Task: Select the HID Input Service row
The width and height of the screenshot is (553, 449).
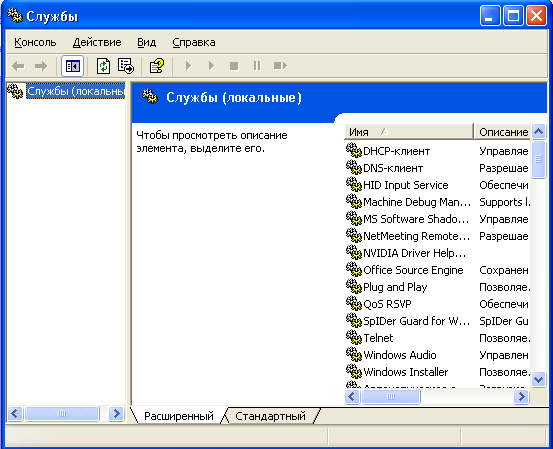Action: [x=437, y=185]
